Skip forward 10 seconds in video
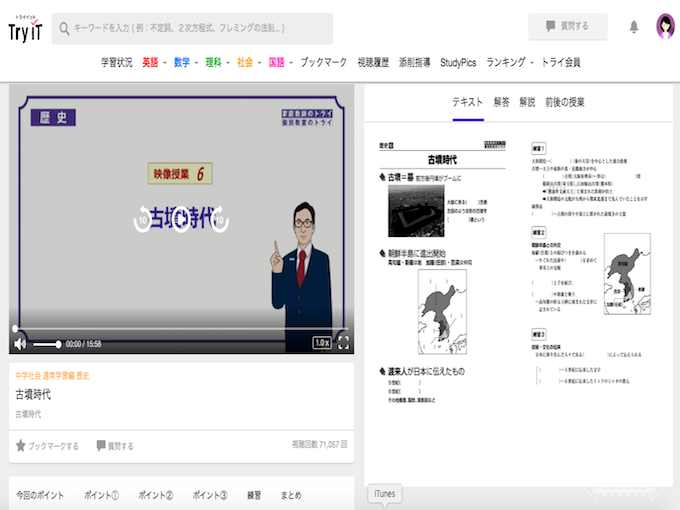 (x=220, y=219)
